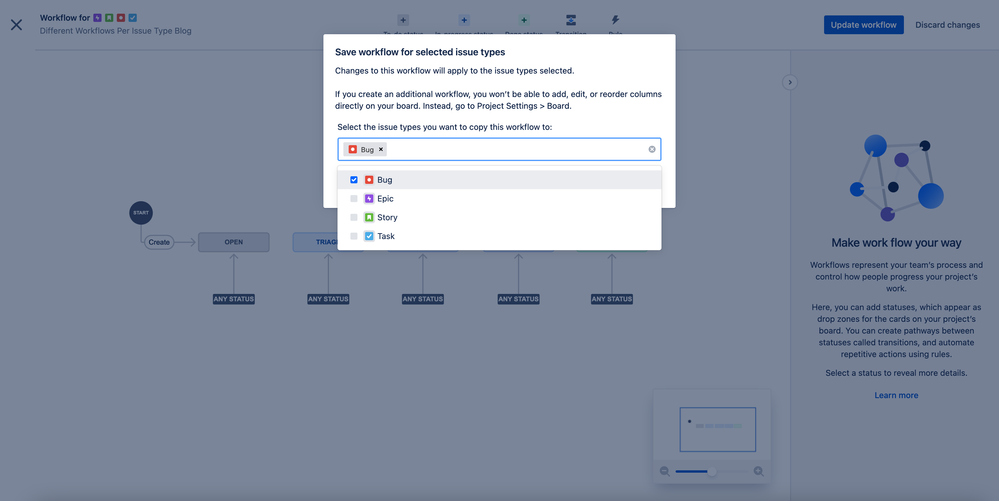Clear all selected issue types
Image resolution: width=999 pixels, height=501 pixels.
[652, 149]
